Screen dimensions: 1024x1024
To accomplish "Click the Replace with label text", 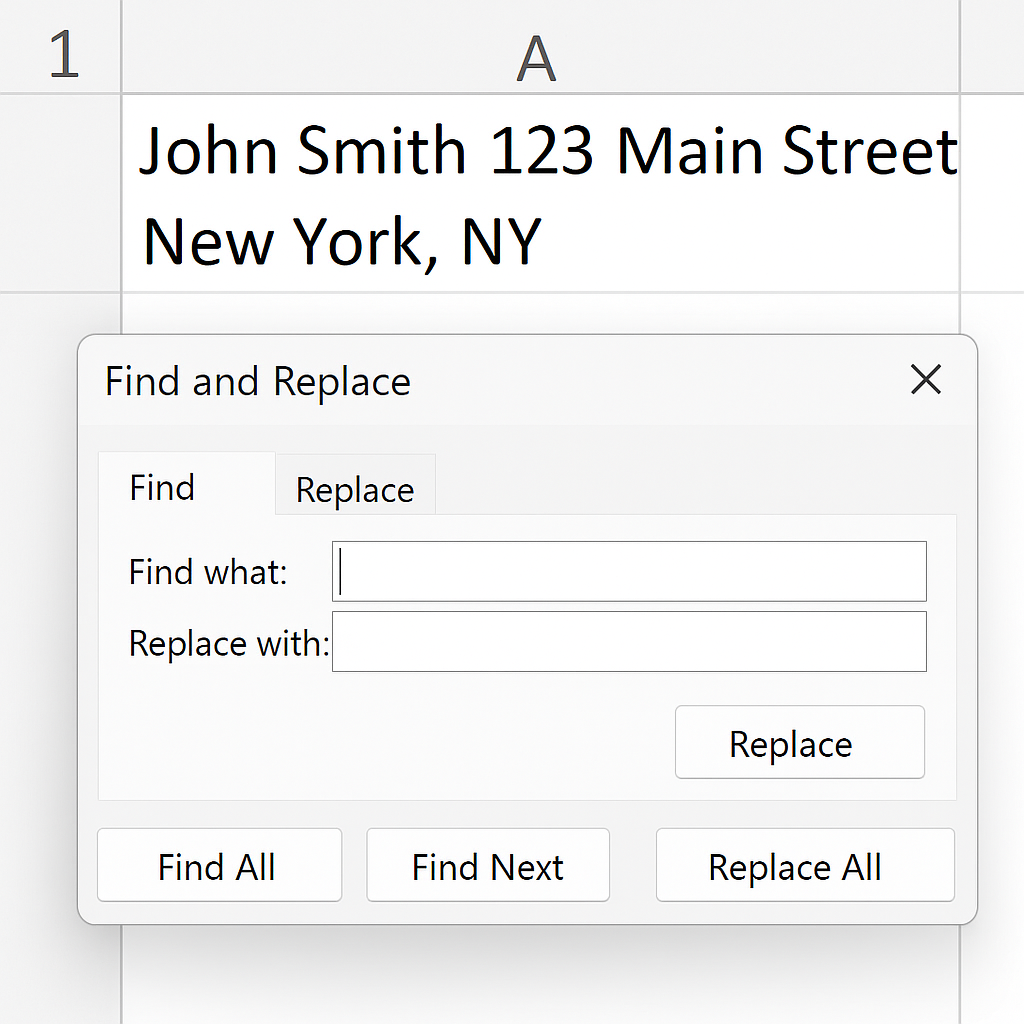I will pyautogui.click(x=229, y=643).
